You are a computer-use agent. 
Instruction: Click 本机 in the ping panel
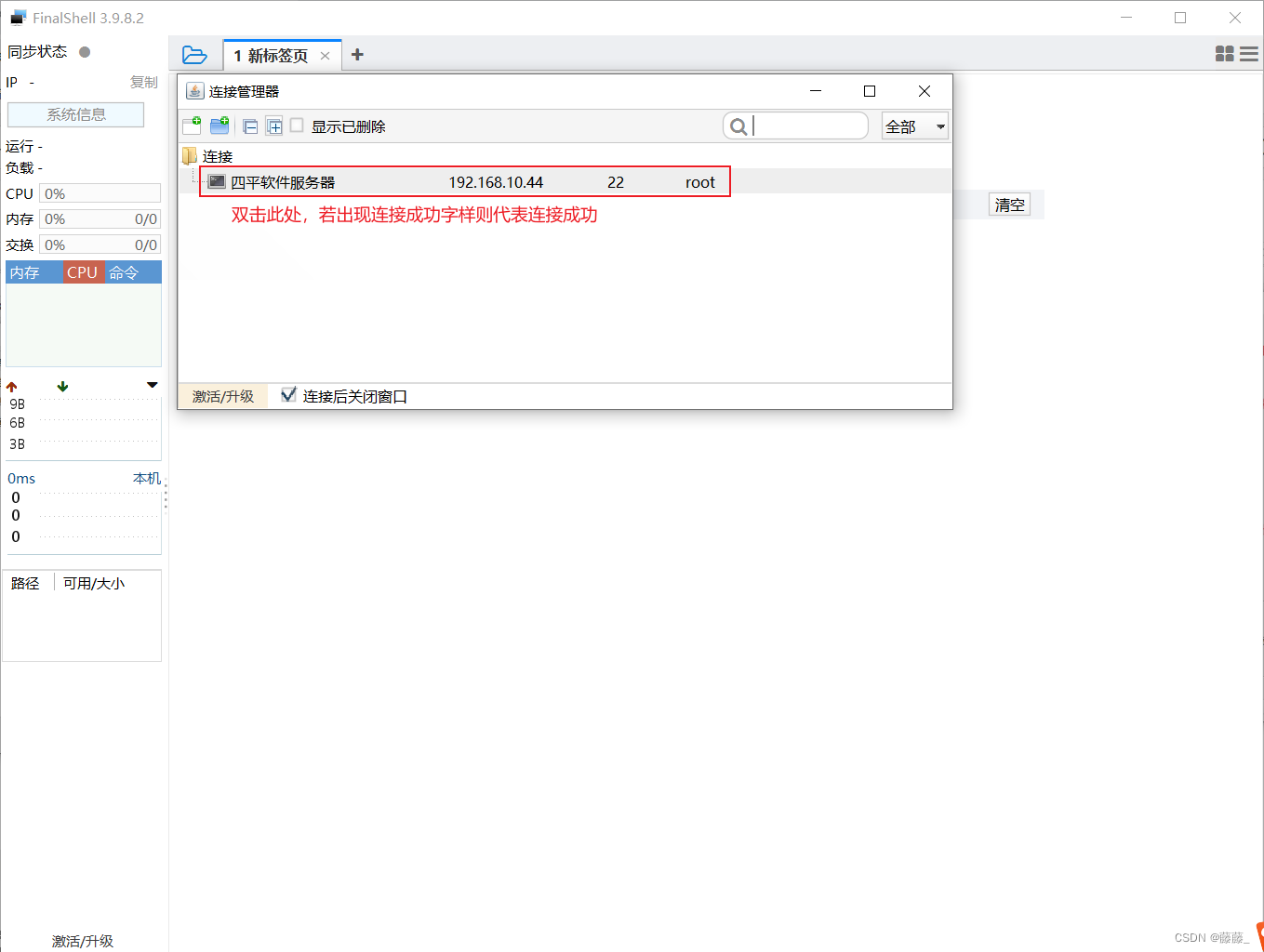click(147, 478)
